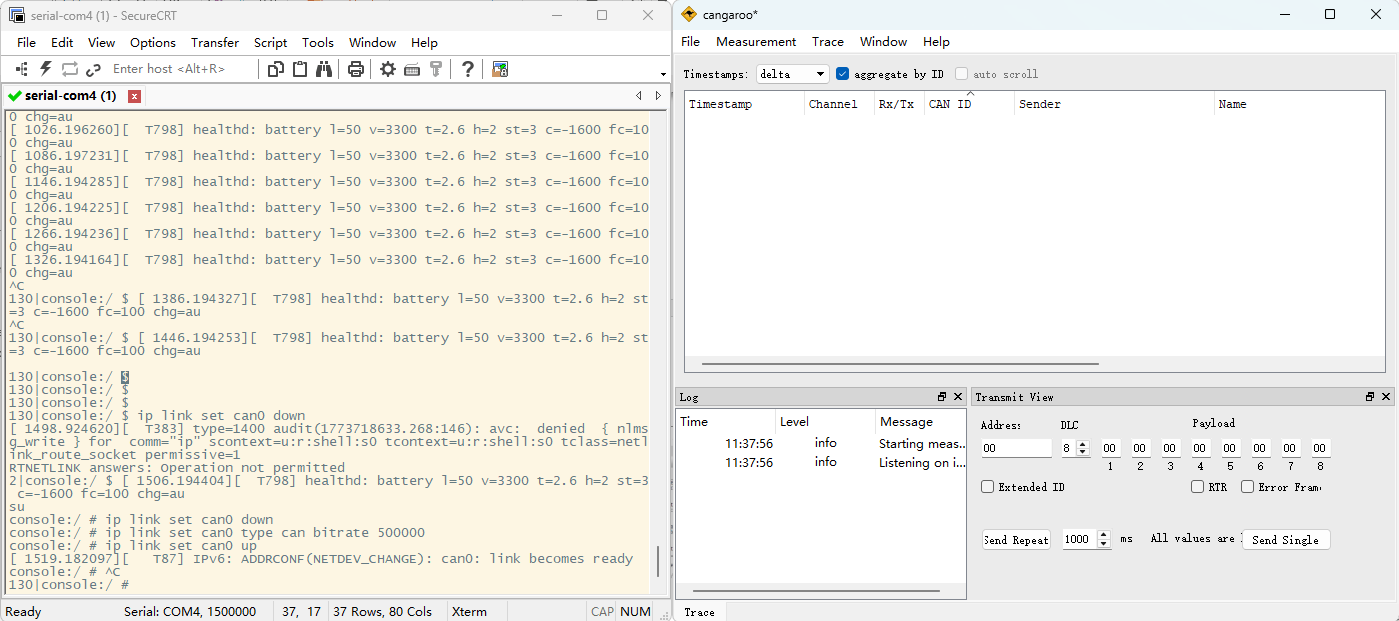Viewport: 1399px width, 621px height.
Task: Close the Log panel in cangaroo
Action: click(x=957, y=397)
